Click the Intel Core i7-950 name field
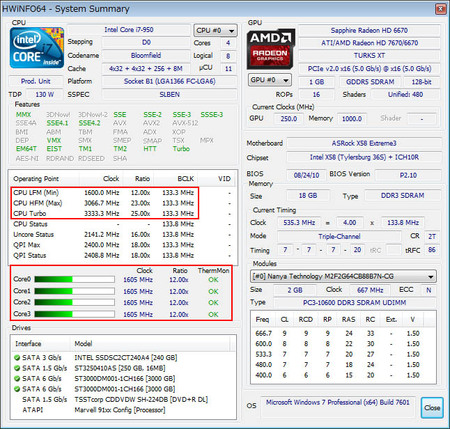This screenshot has height=429, width=450. (129, 30)
